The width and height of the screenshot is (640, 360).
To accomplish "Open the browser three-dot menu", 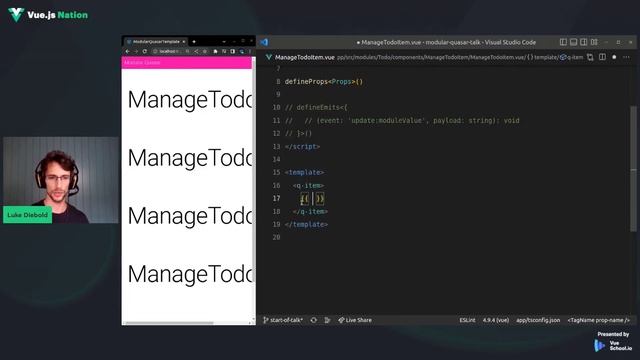I will 250,51.
